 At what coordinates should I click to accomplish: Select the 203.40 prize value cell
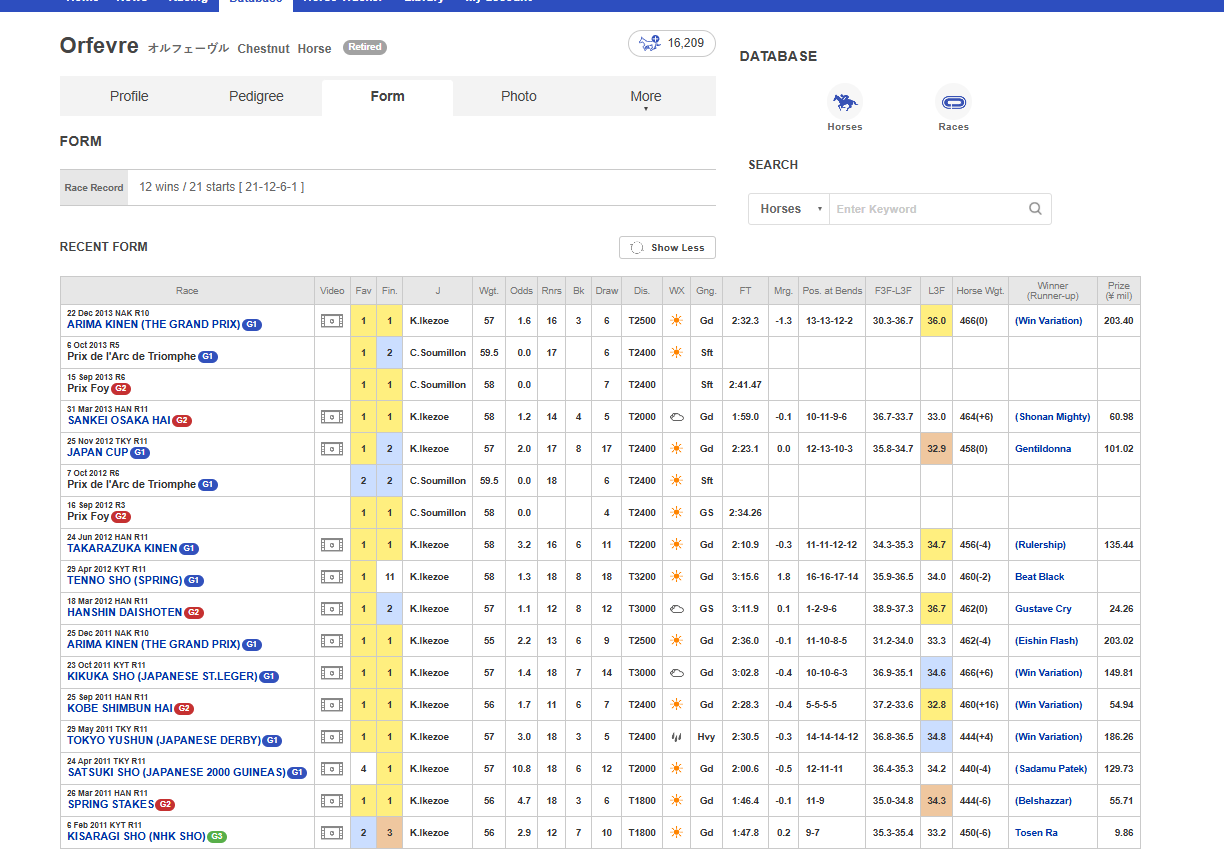click(x=1119, y=321)
